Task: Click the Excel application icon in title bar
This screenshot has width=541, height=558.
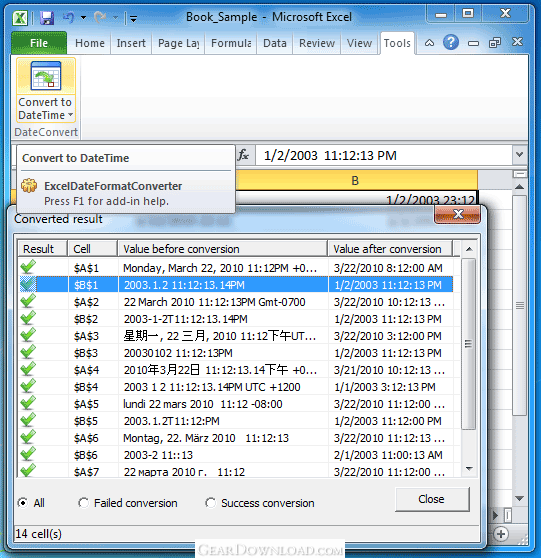Action: click(x=20, y=17)
